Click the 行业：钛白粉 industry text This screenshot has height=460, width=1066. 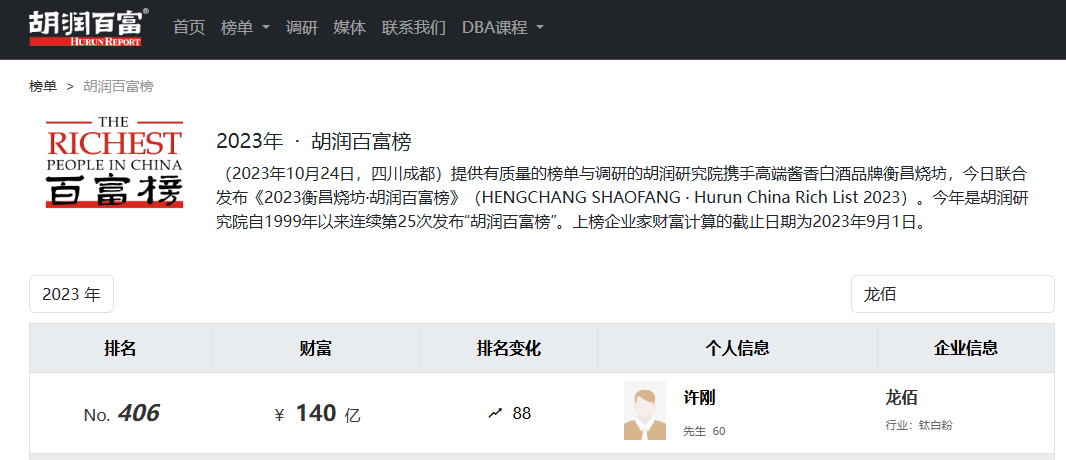point(919,426)
